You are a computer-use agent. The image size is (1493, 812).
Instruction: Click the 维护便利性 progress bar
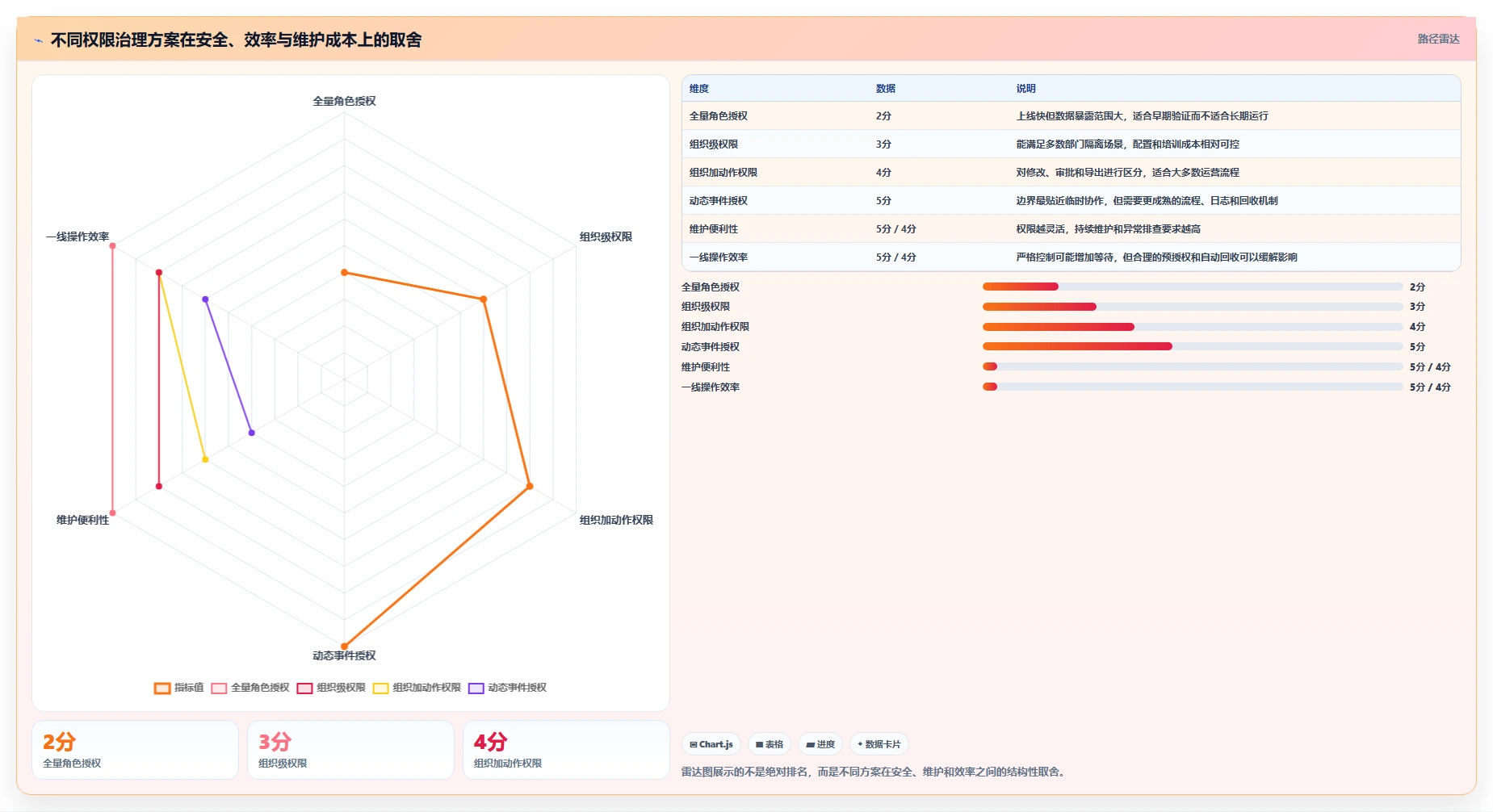[x=1193, y=366]
